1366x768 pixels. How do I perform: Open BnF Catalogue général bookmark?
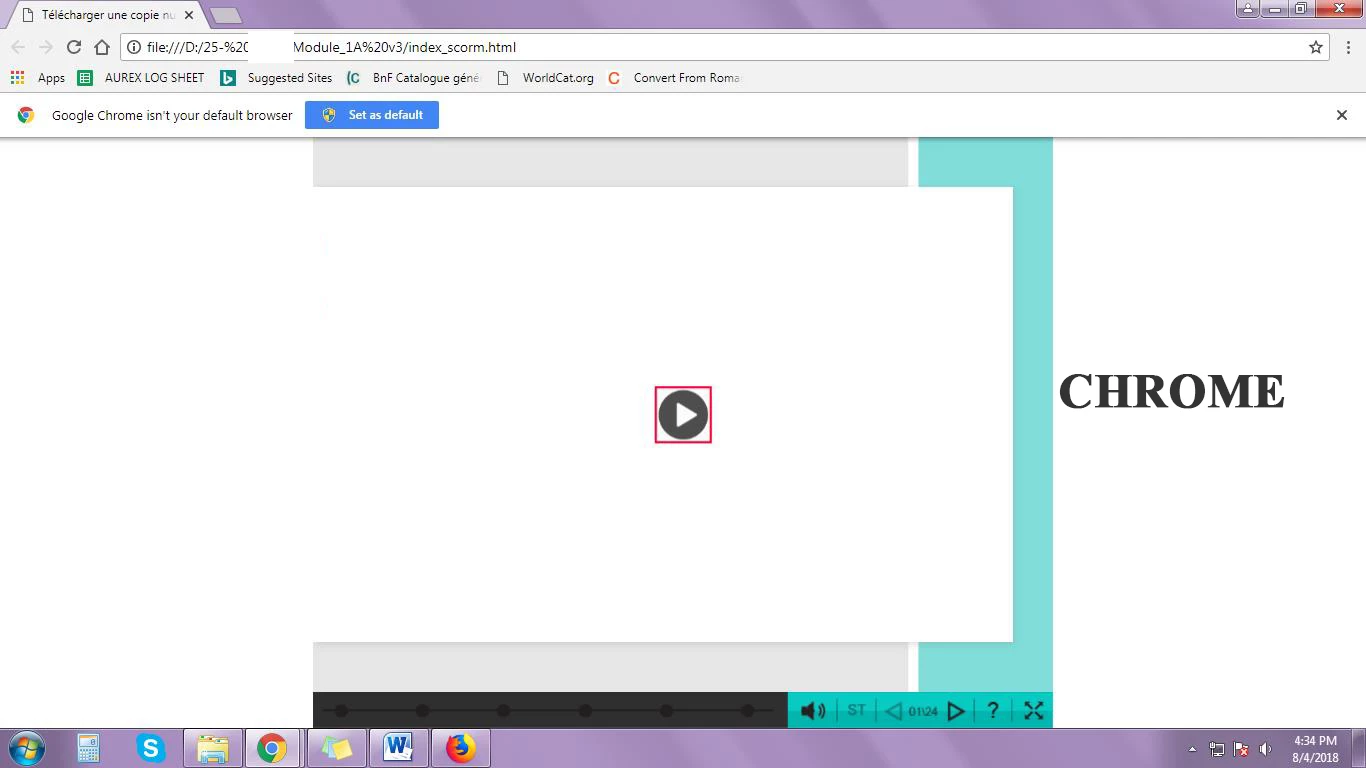pos(413,77)
